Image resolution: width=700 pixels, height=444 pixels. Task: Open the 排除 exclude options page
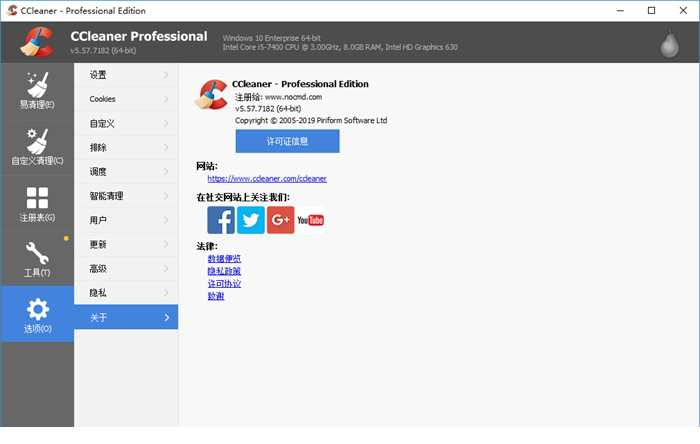[126, 148]
